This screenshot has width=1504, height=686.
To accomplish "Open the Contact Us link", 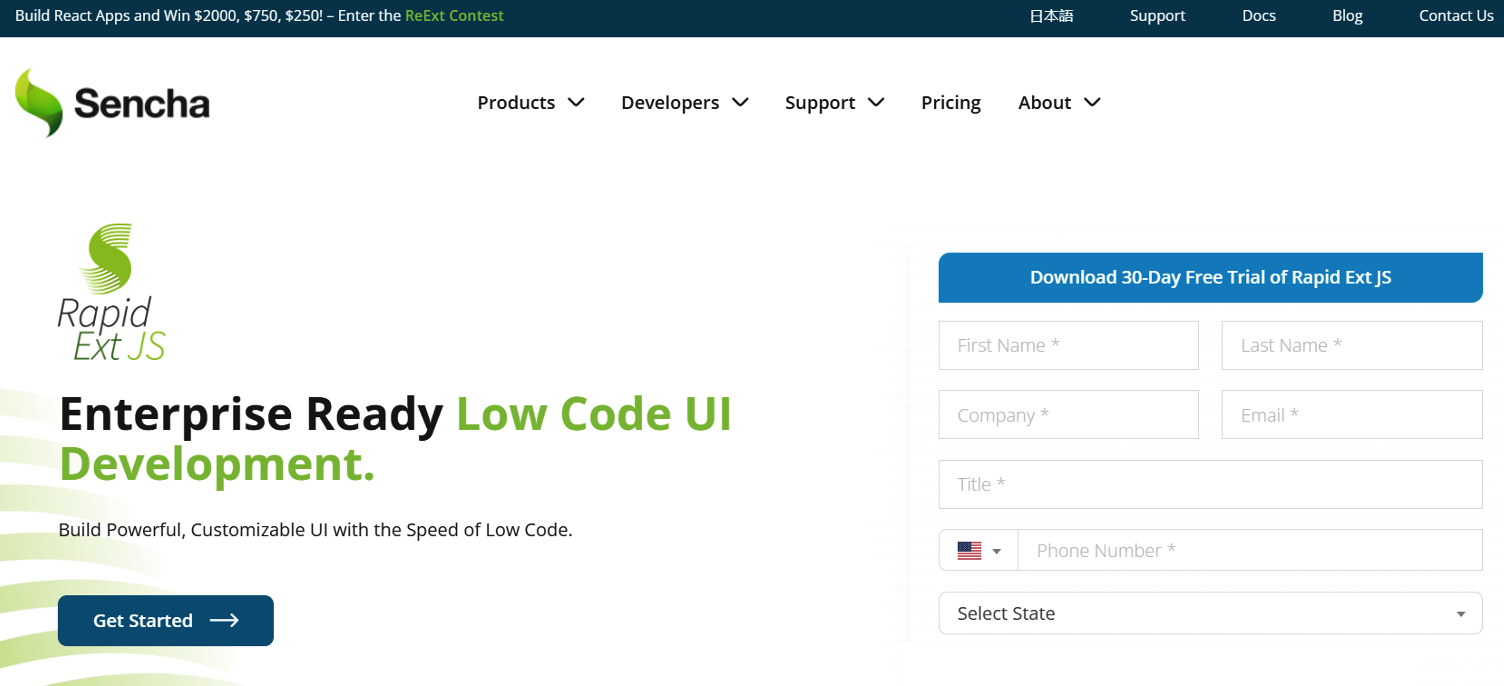I will 1456,16.
